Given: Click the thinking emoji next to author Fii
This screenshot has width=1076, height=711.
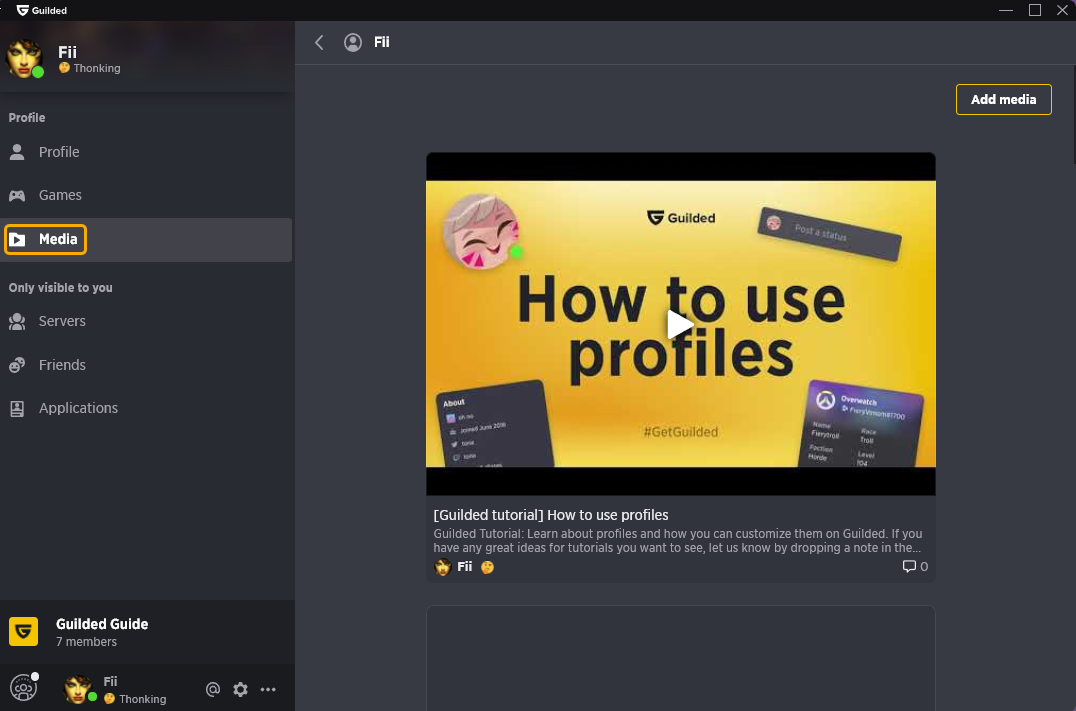Looking at the screenshot, I should [487, 567].
